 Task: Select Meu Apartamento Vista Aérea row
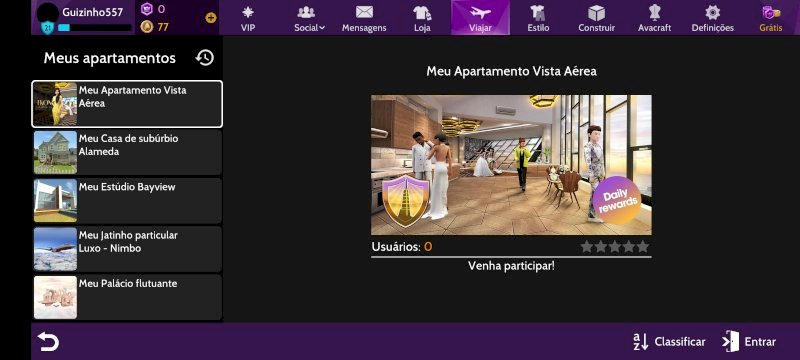pyautogui.click(x=127, y=104)
